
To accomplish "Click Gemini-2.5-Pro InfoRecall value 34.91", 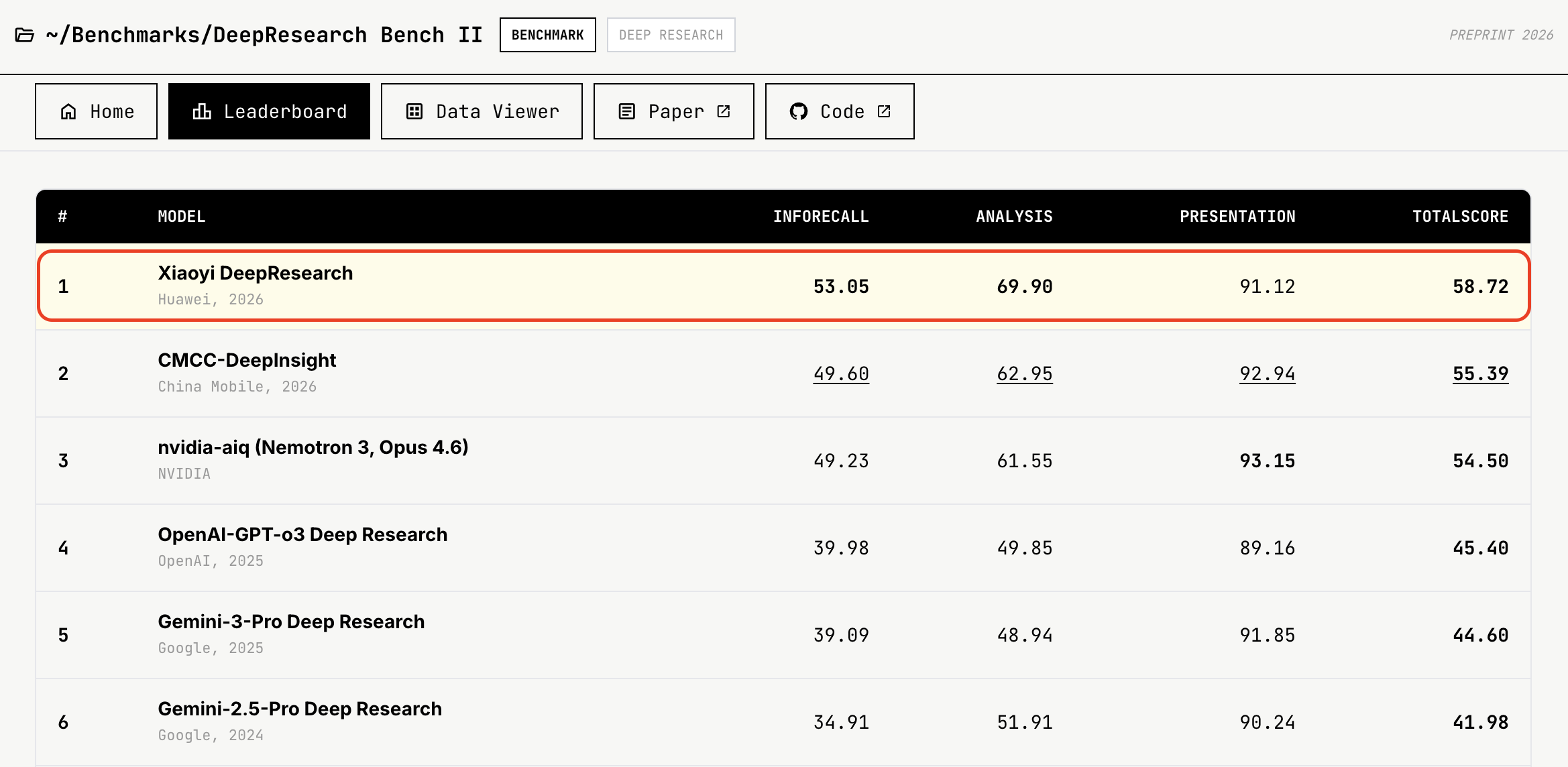I will (841, 723).
